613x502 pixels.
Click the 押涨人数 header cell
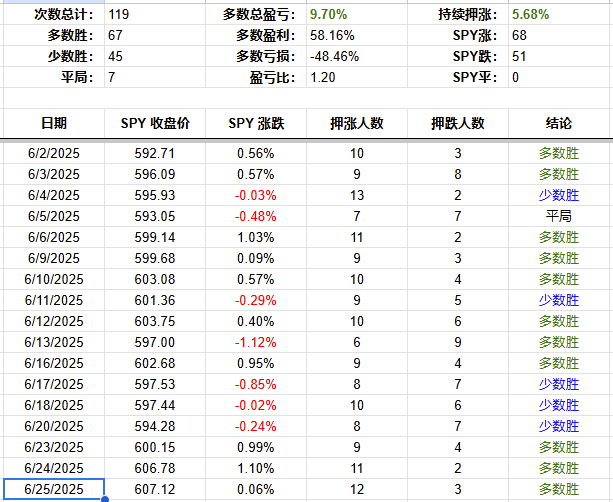click(357, 123)
